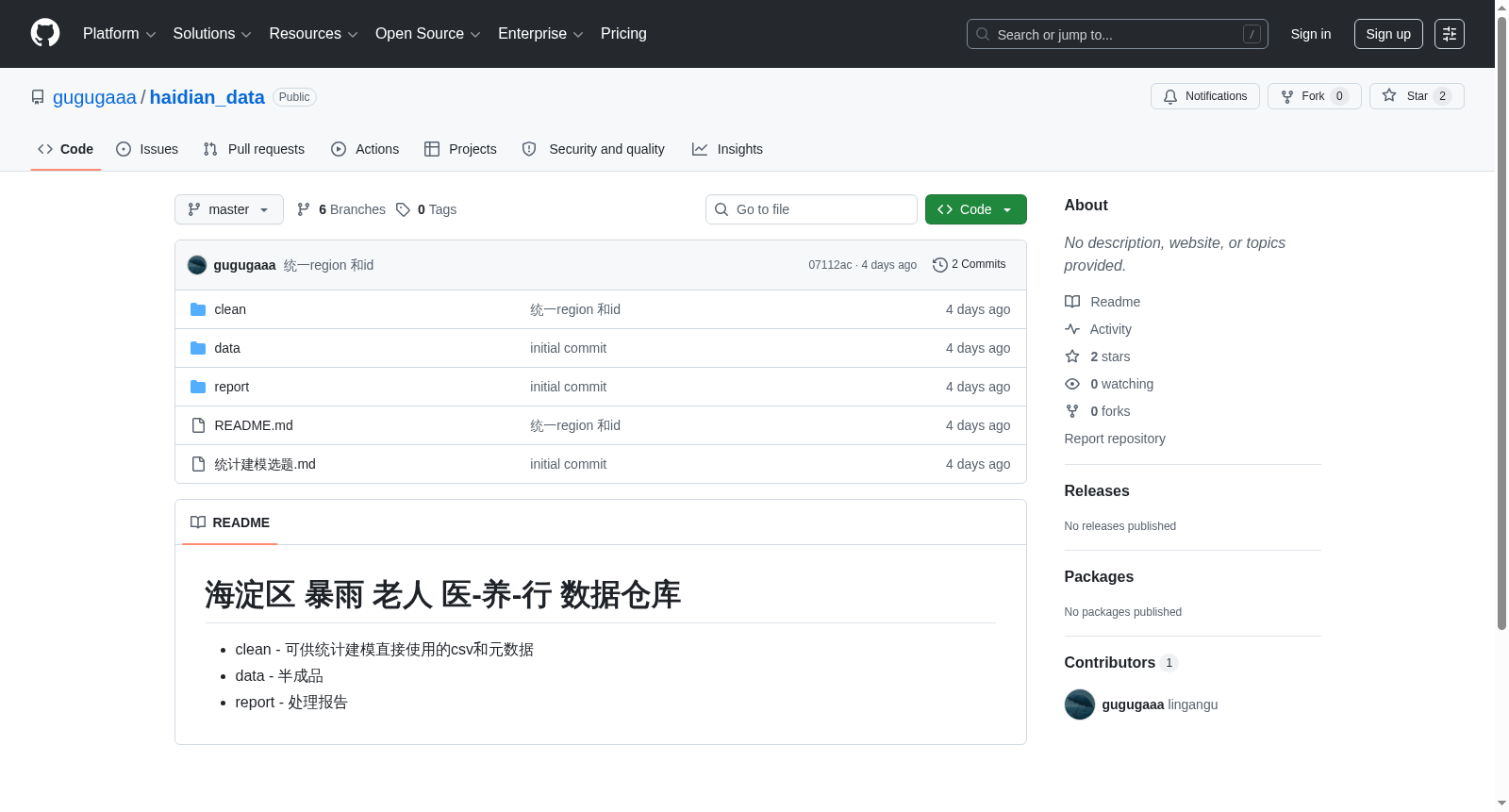This screenshot has width=1509, height=812.
Task: Open the data folder
Action: (227, 348)
